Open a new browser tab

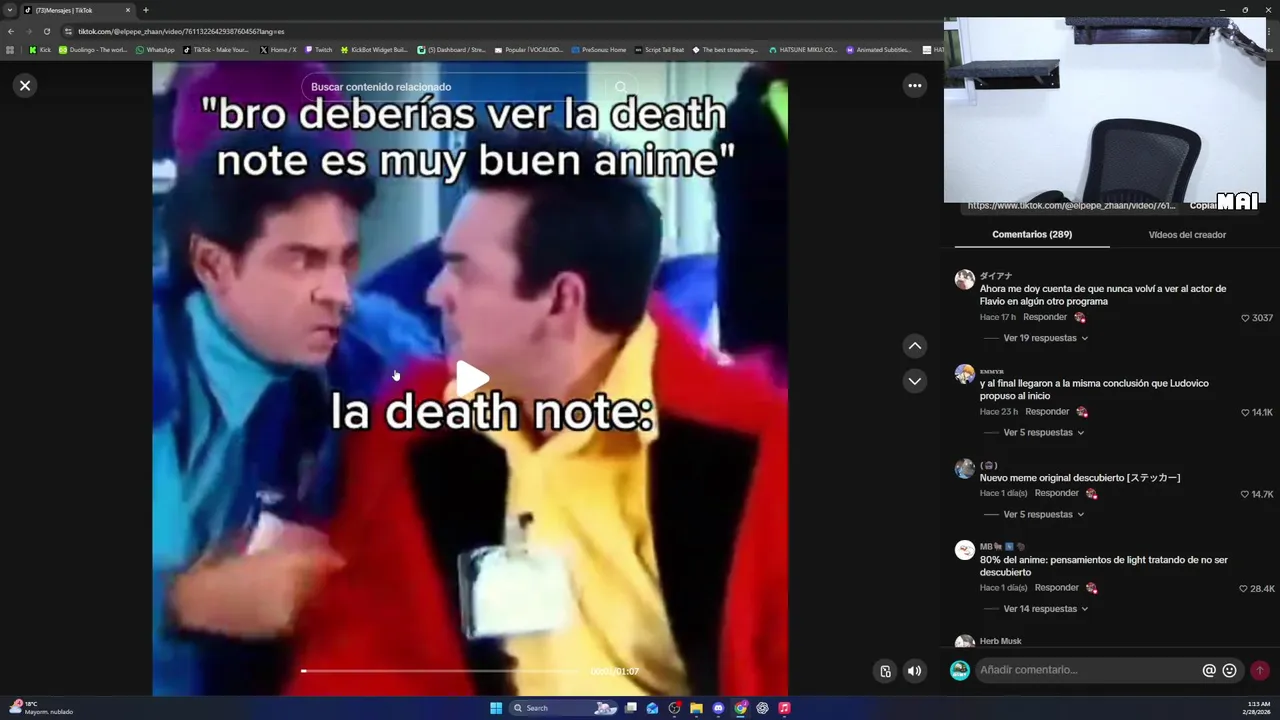(x=146, y=10)
